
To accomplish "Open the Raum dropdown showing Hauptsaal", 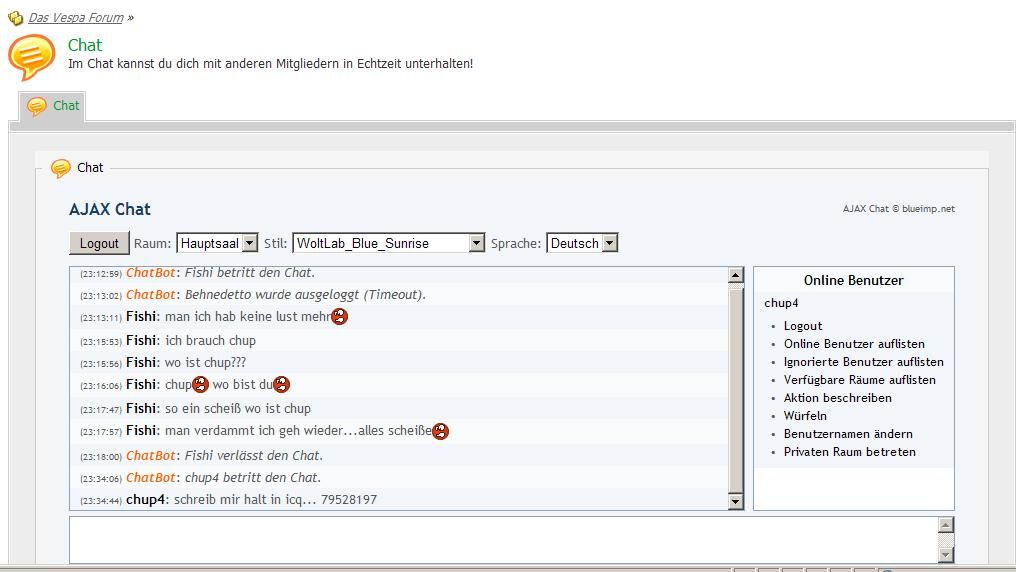I will 217,243.
